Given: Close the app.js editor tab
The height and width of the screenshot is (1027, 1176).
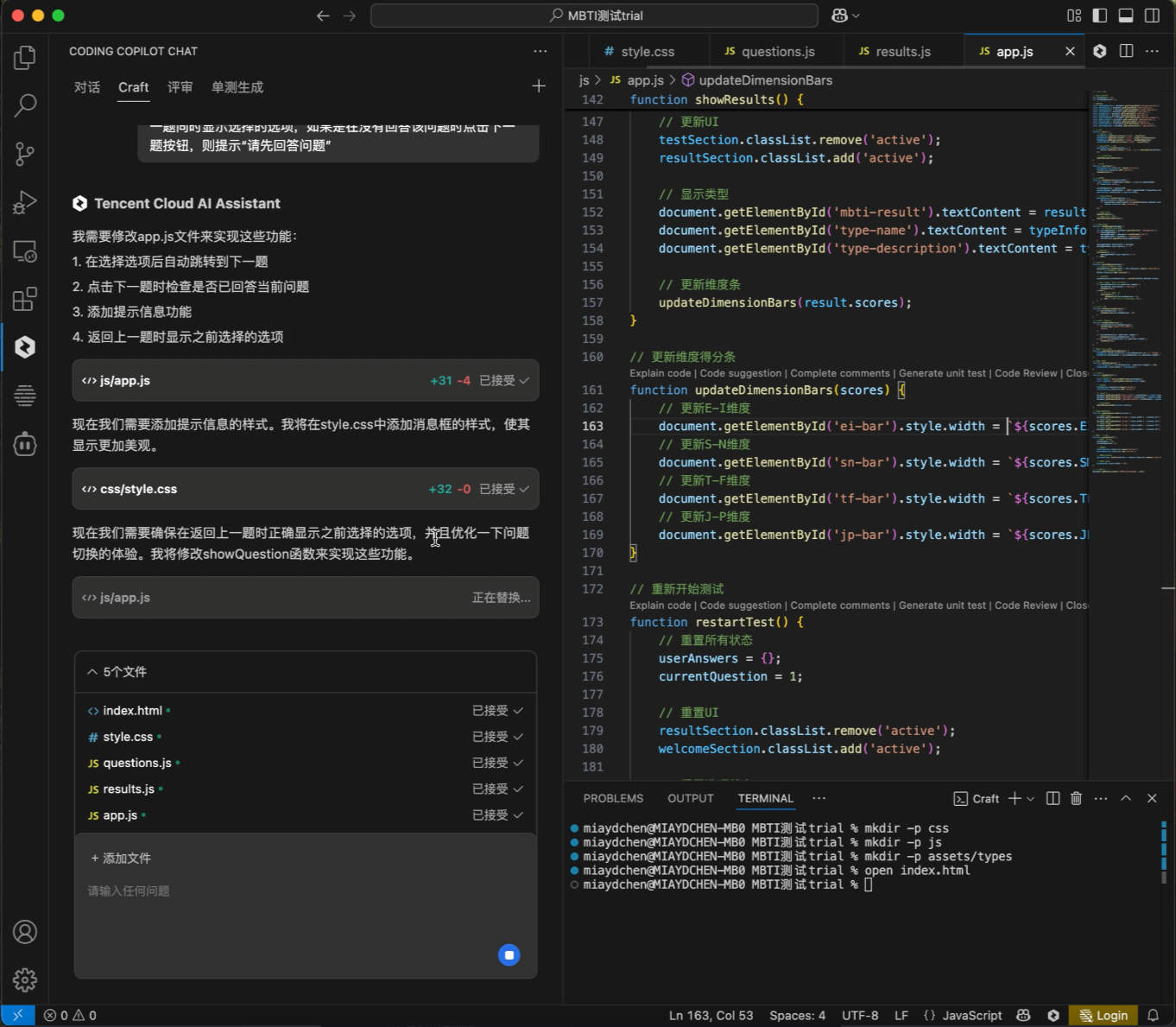Looking at the screenshot, I should pos(1070,51).
